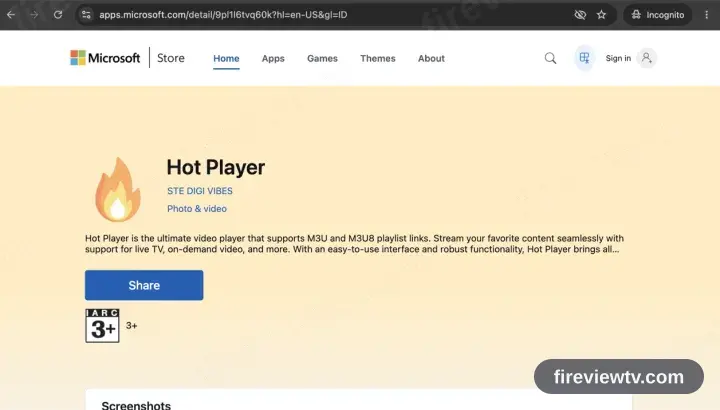
Task: Open the STE DIGI VIBES publisher link
Action: coord(200,191)
